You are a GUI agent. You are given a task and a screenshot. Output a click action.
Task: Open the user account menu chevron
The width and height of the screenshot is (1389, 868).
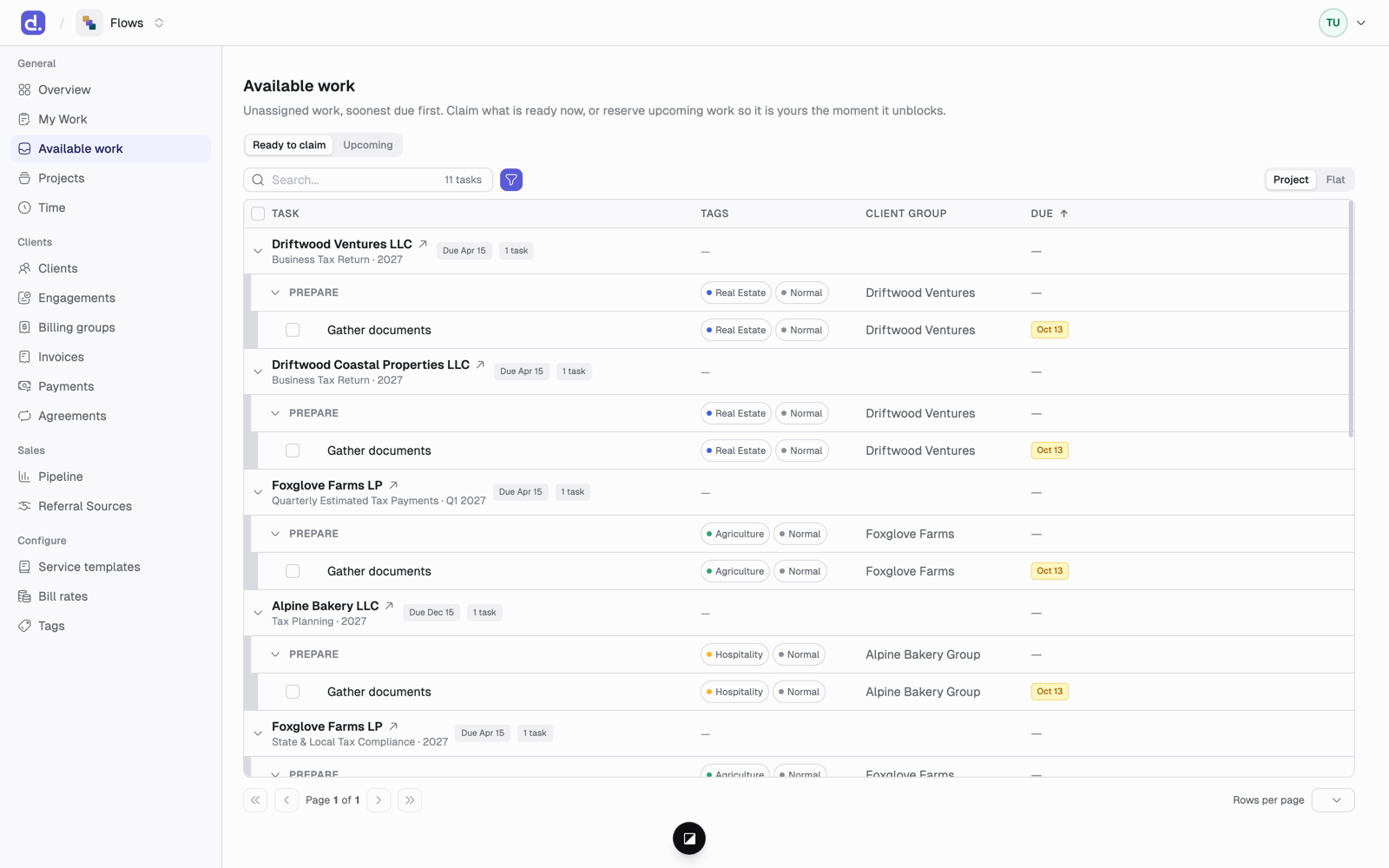coord(1361,23)
